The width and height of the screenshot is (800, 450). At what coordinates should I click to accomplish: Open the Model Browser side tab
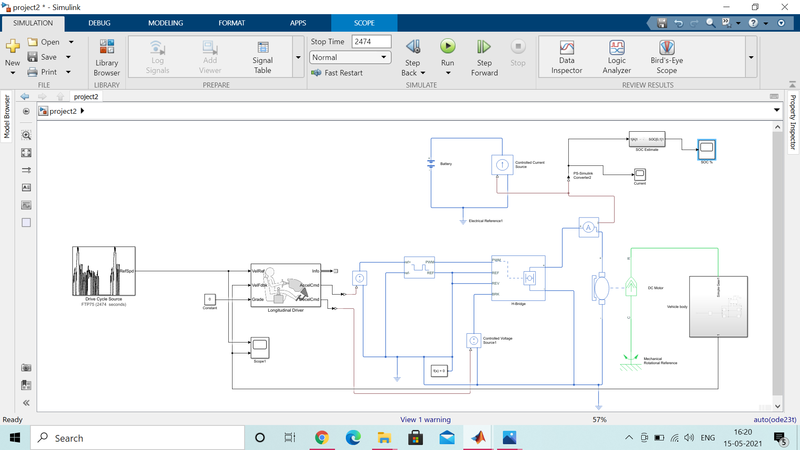(7, 116)
